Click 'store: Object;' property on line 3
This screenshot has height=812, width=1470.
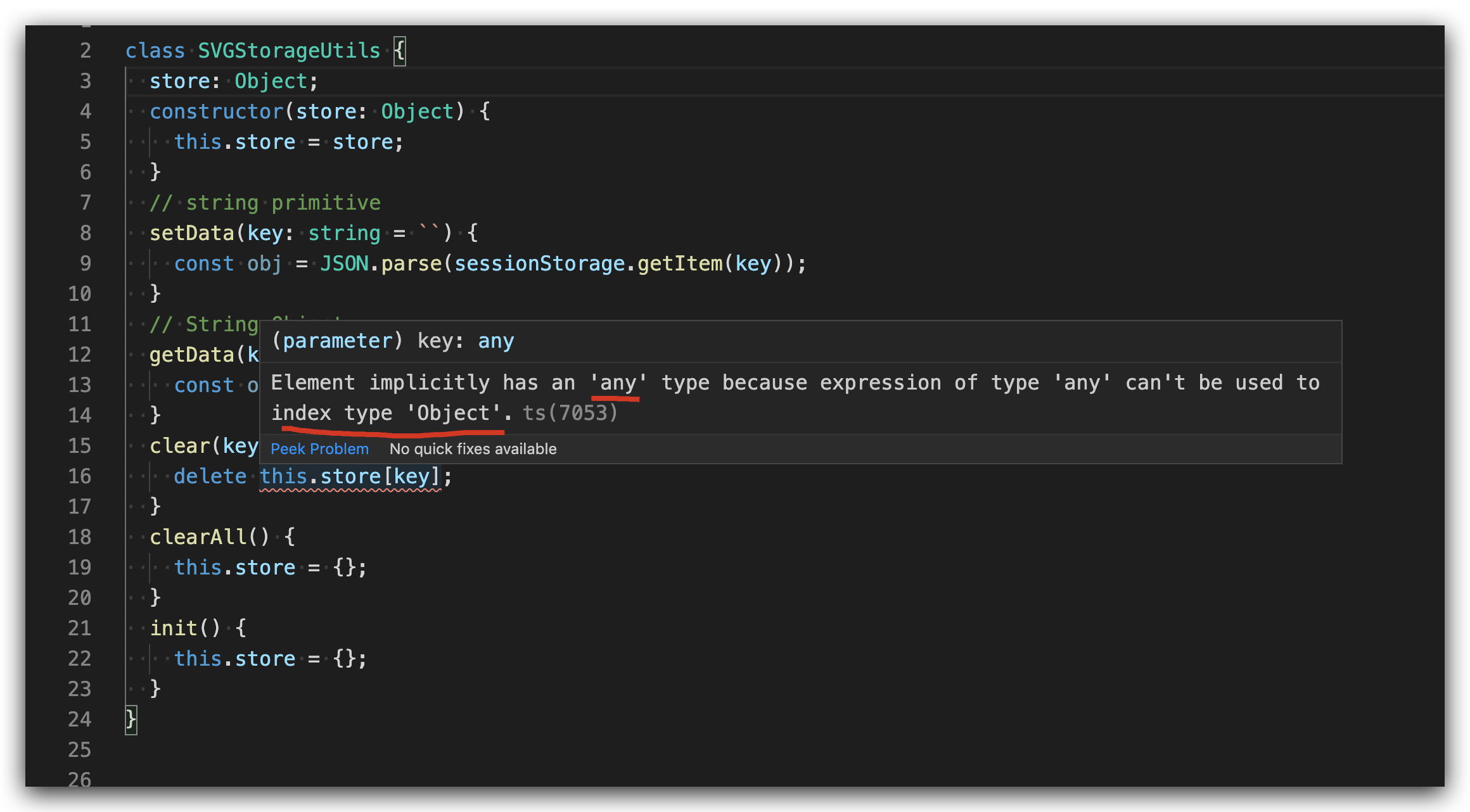pos(234,81)
